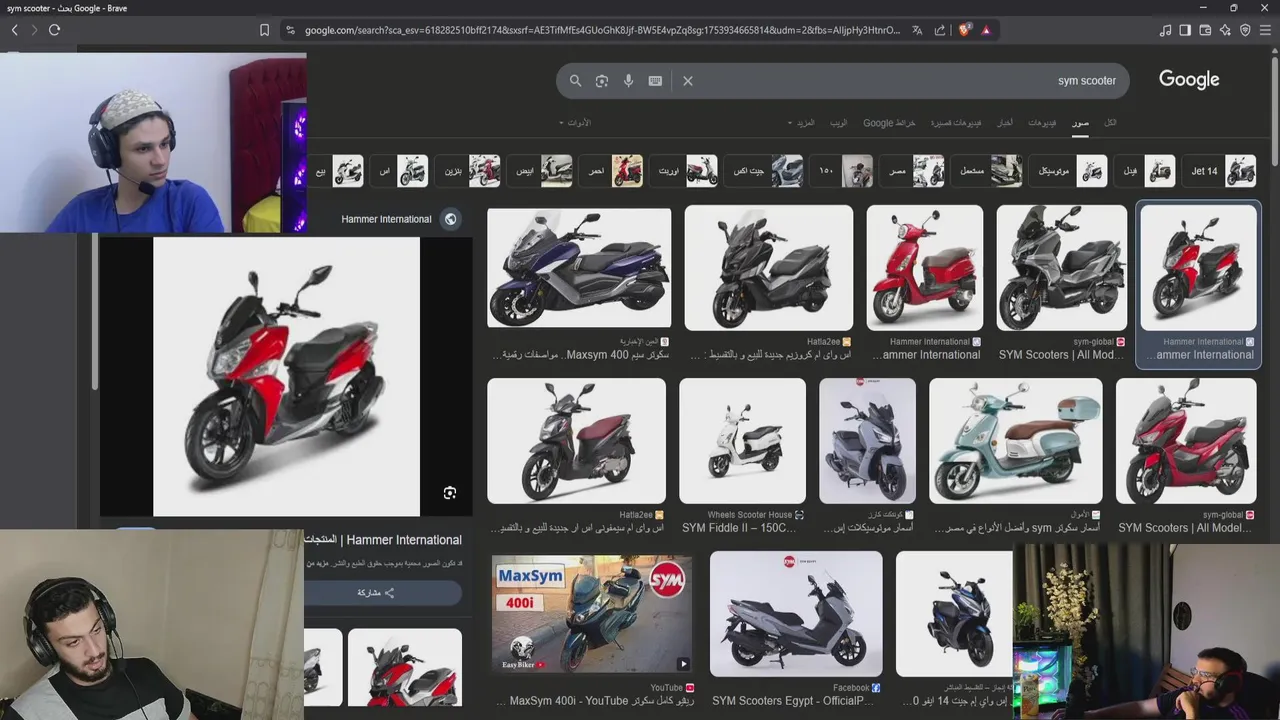
Task: Open the SYM Scooters Egypt Facebook thumbnail
Action: coord(796,614)
